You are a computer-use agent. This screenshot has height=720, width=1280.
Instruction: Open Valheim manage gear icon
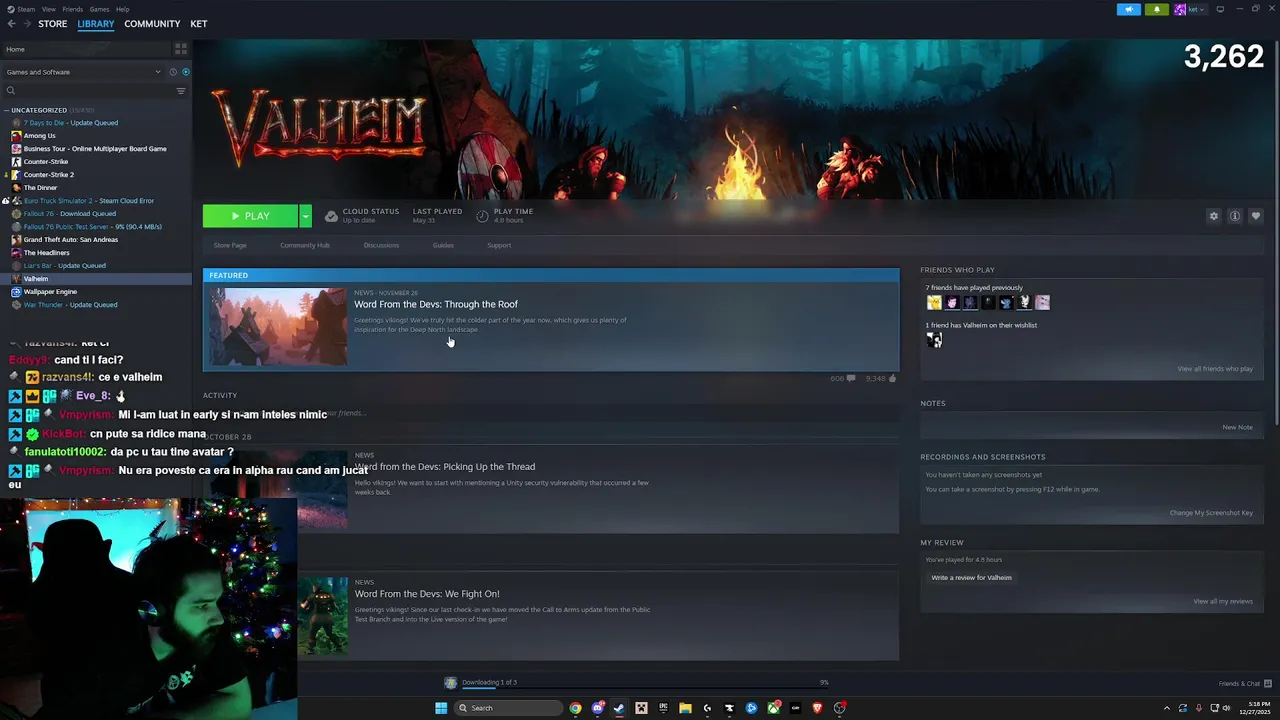pyautogui.click(x=1214, y=216)
